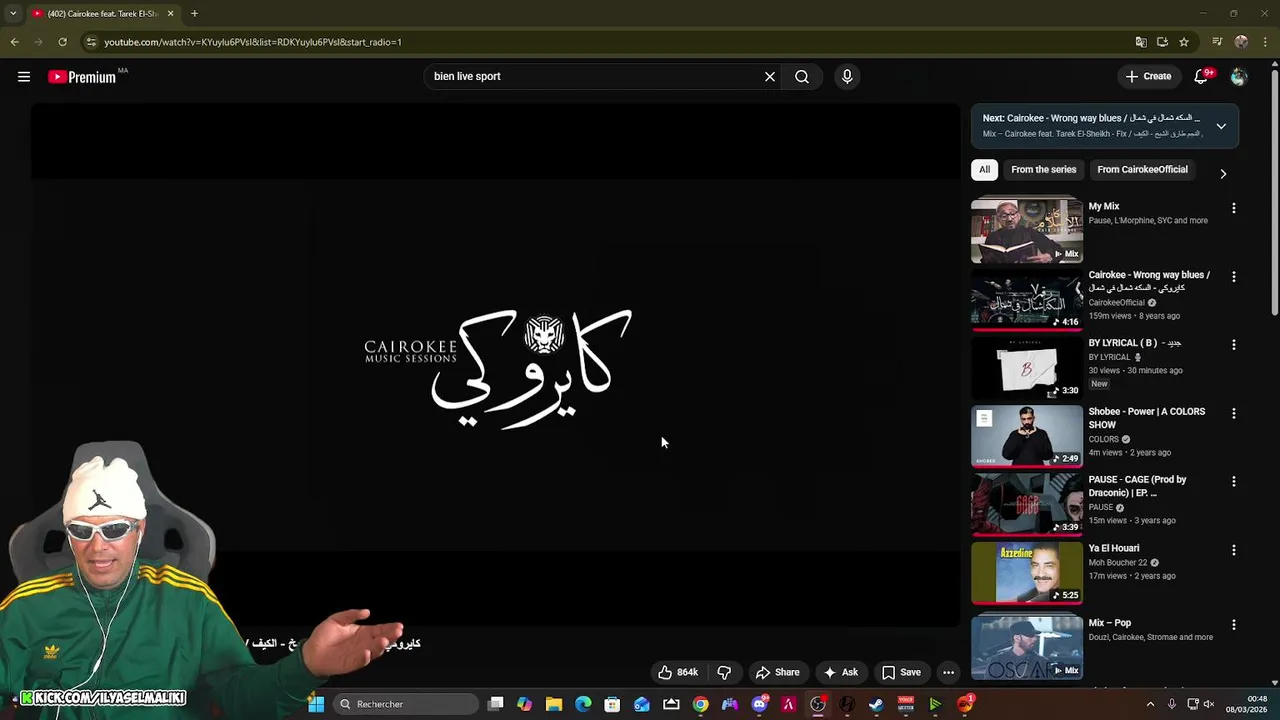Go to YouTube Premium home logo
1280x720 pixels.
pyautogui.click(x=82, y=77)
